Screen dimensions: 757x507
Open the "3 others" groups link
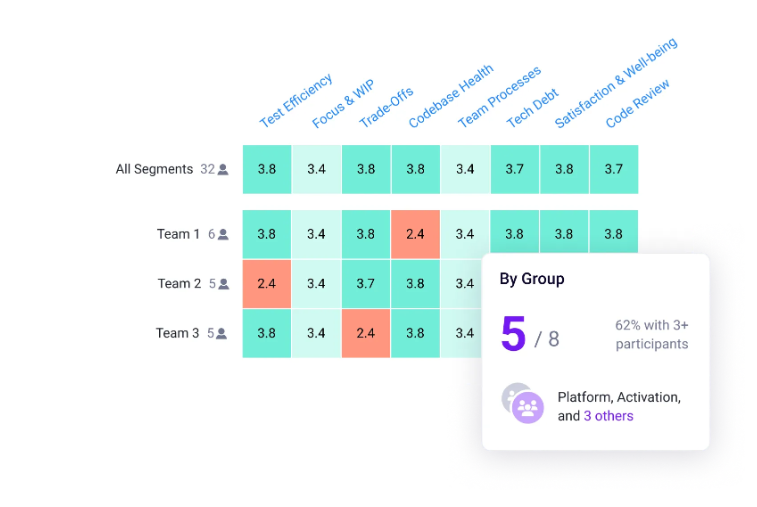click(x=608, y=416)
